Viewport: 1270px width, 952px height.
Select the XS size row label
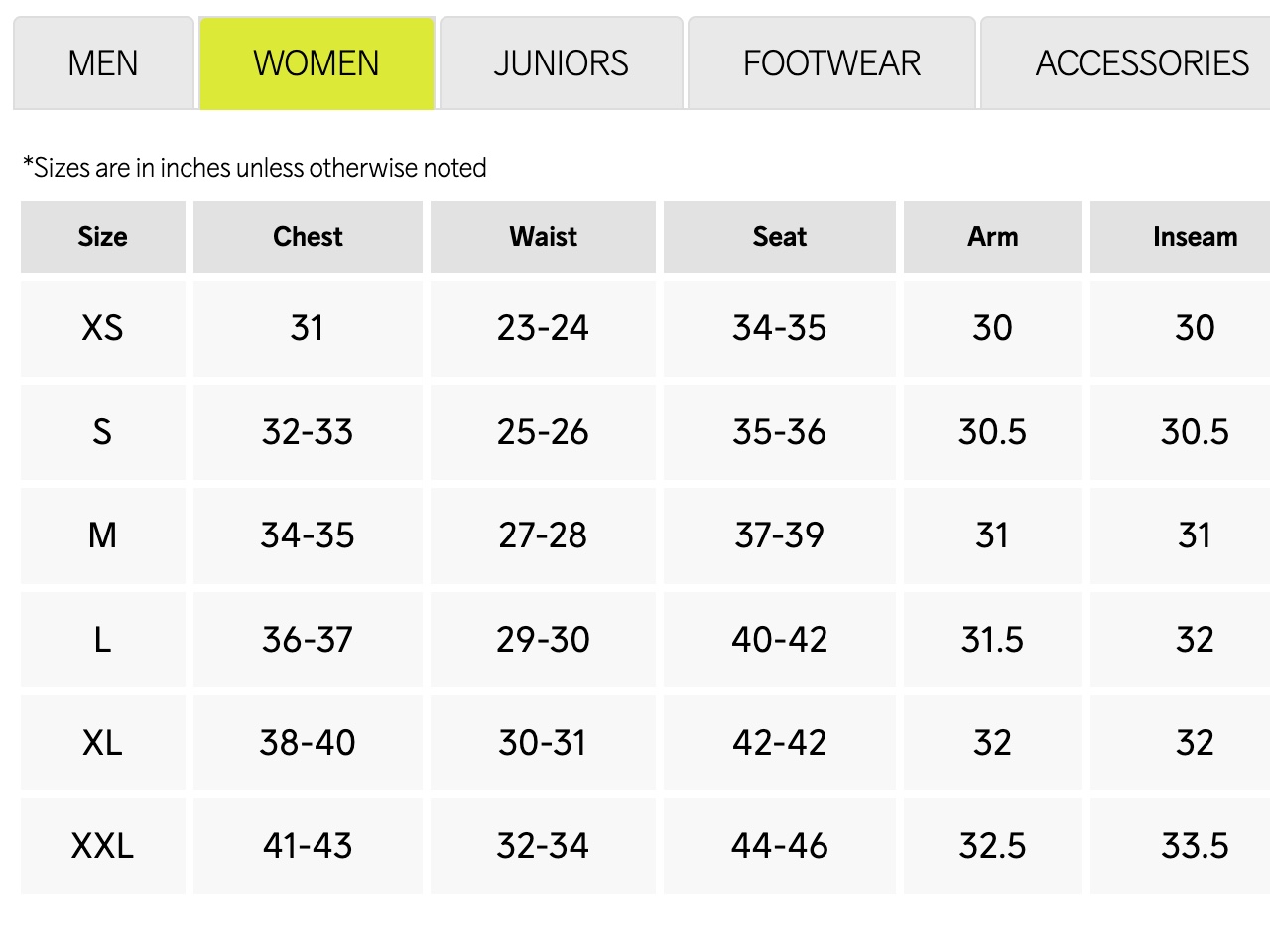pos(102,327)
